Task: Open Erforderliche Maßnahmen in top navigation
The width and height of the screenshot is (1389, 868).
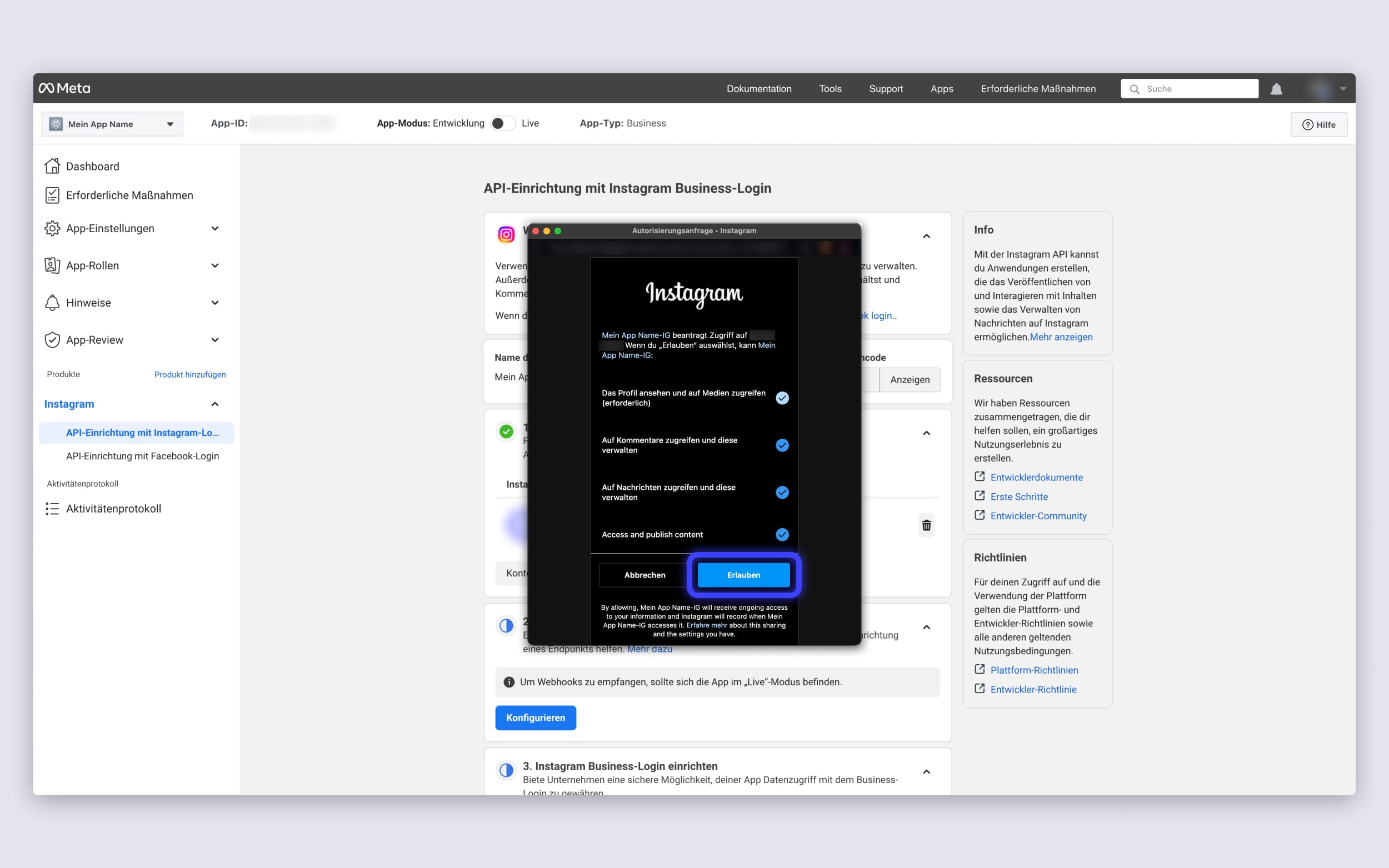Action: point(1038,89)
